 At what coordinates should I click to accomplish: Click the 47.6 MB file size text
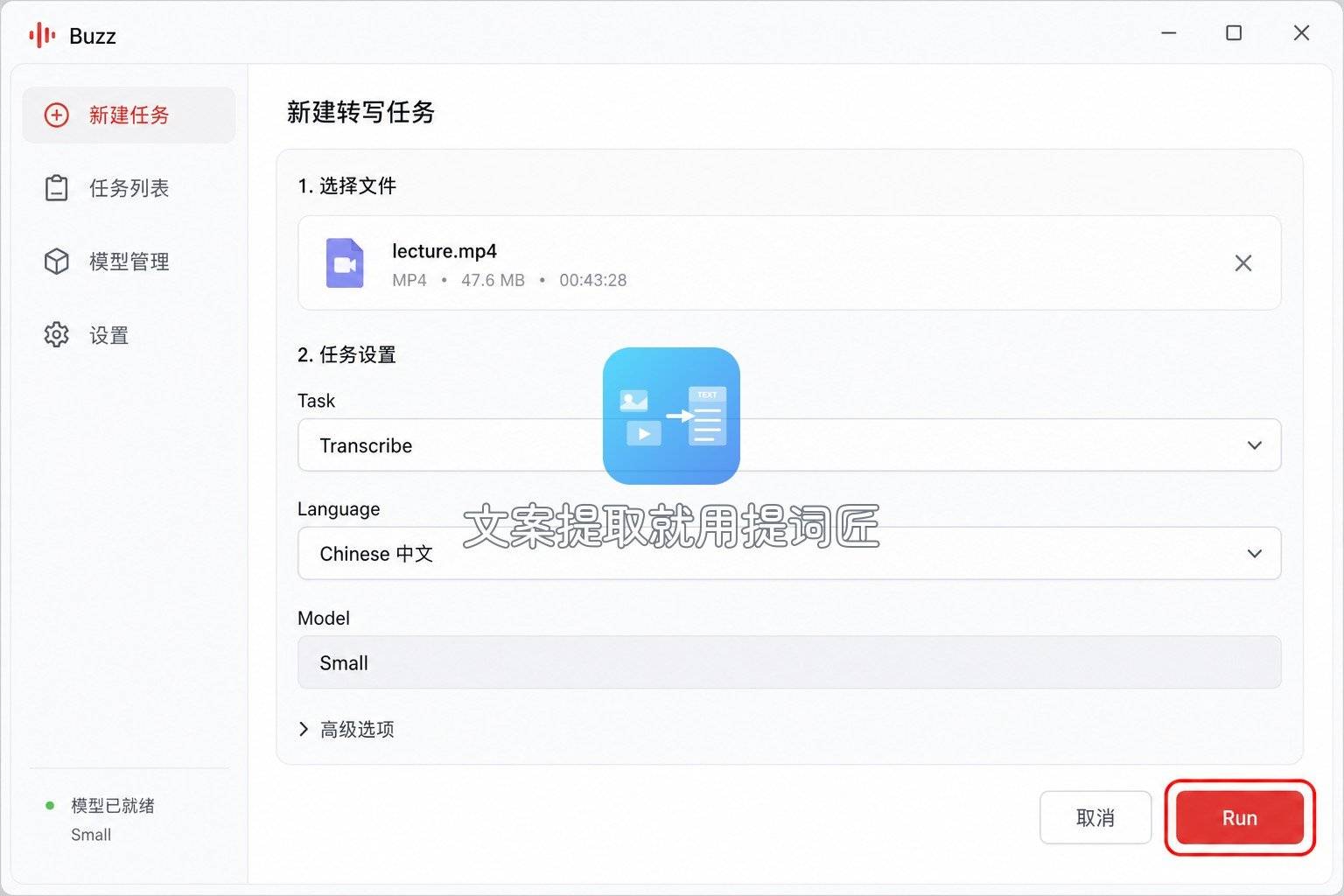click(x=493, y=280)
